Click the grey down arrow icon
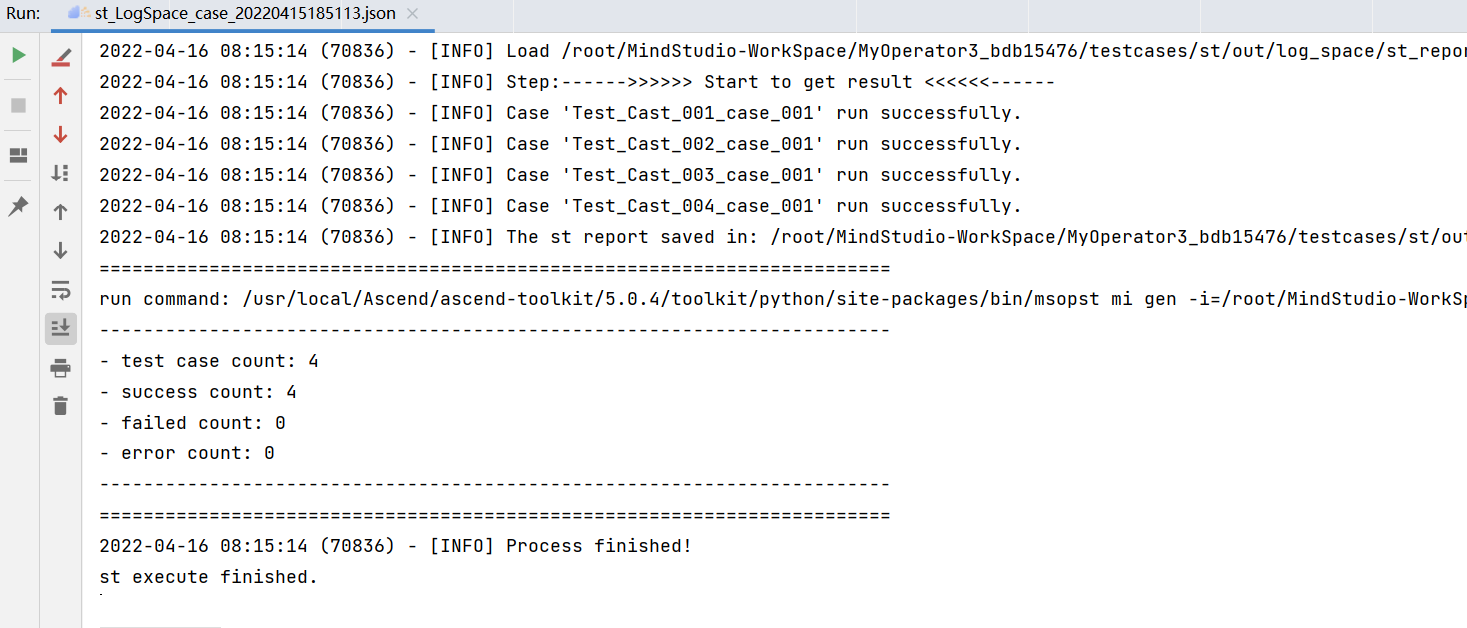This screenshot has width=1467, height=628. pos(61,250)
